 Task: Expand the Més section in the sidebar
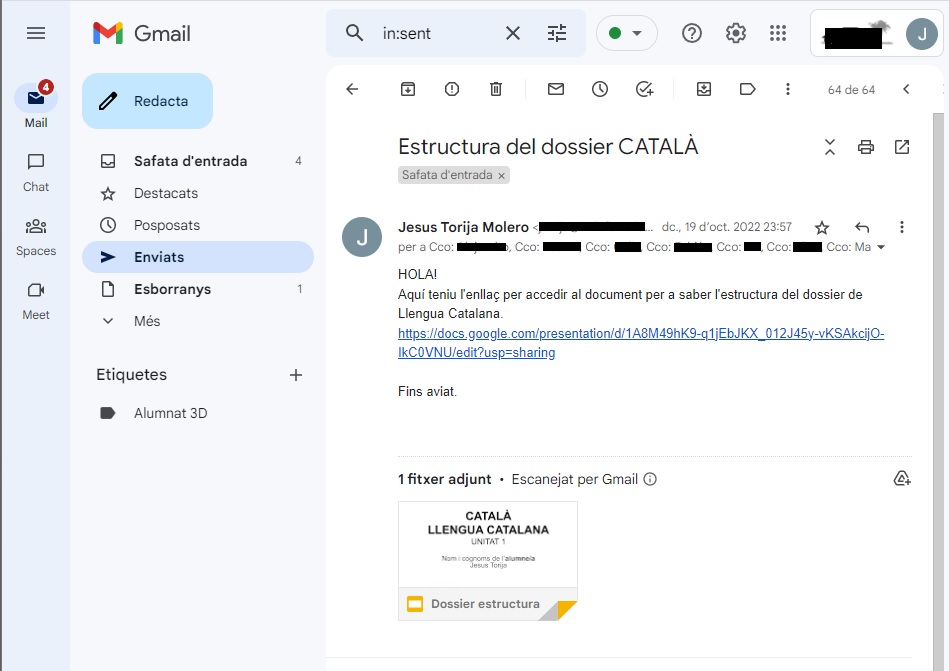[x=147, y=321]
